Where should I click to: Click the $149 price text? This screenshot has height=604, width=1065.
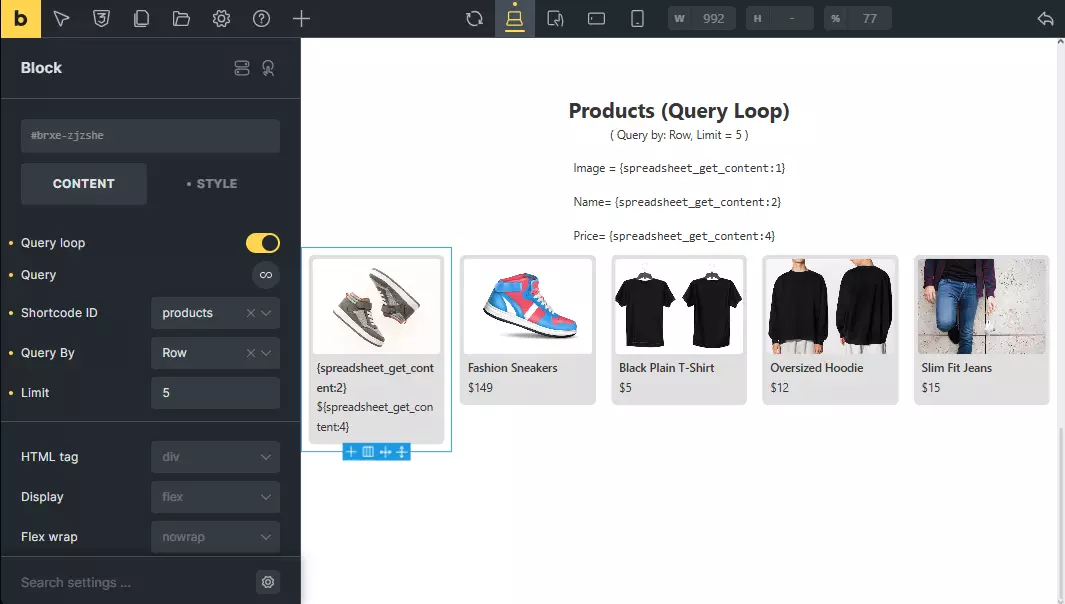[x=480, y=388]
